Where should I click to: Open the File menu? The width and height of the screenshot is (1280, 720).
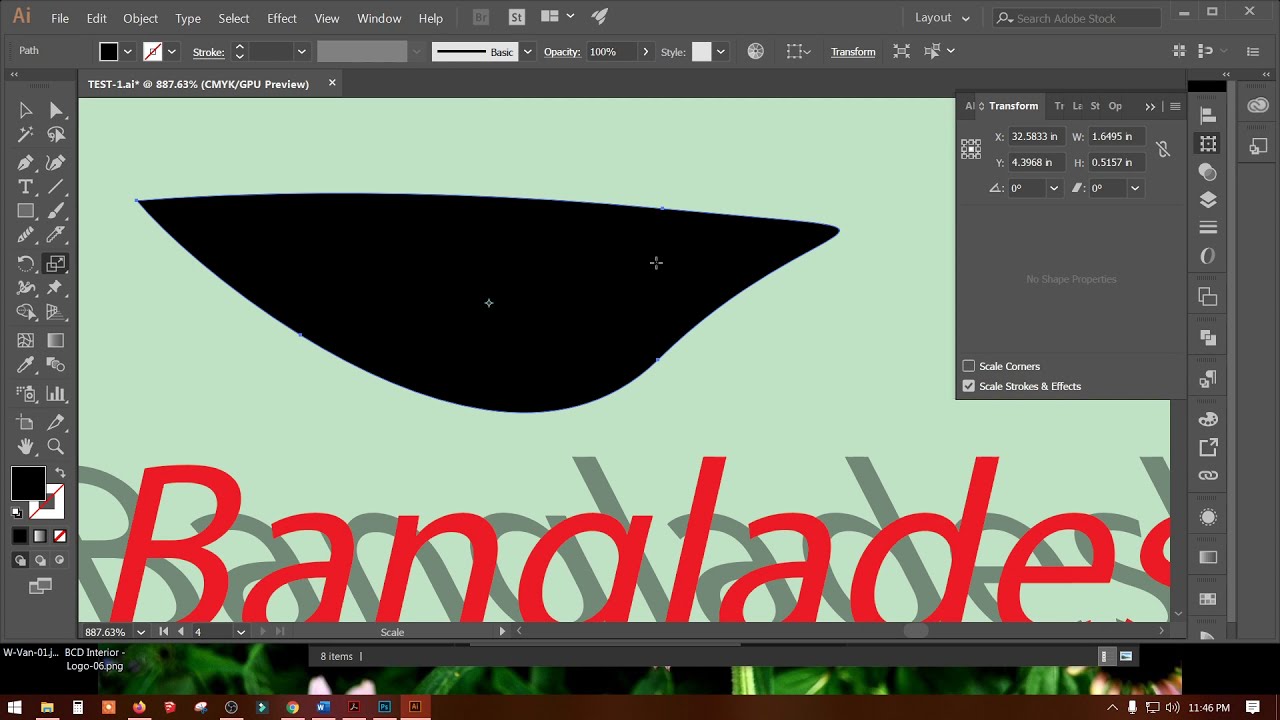60,18
